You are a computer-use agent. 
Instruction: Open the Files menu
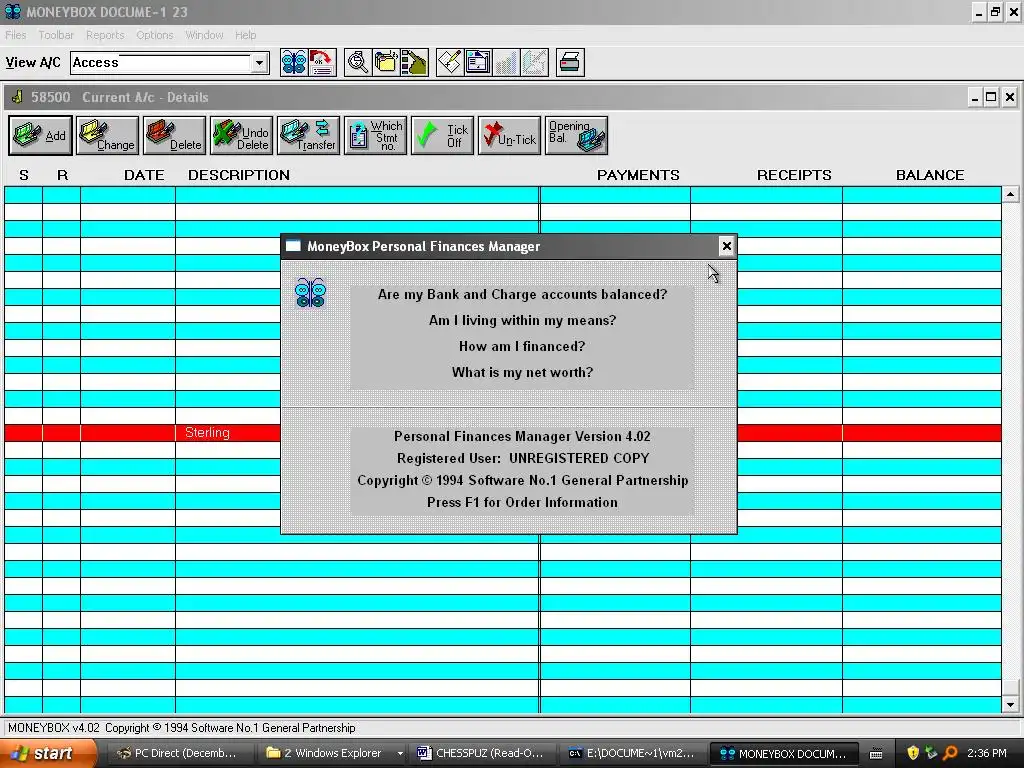(x=16, y=35)
